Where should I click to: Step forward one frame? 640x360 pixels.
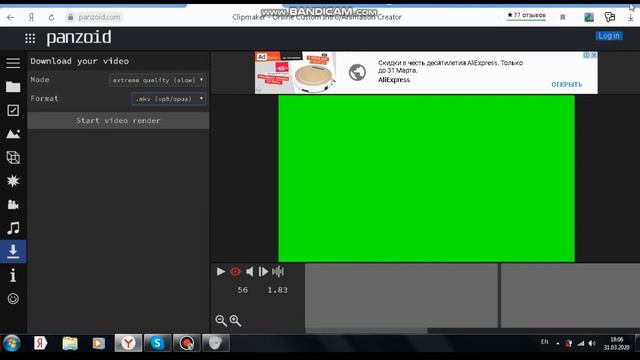click(x=263, y=271)
